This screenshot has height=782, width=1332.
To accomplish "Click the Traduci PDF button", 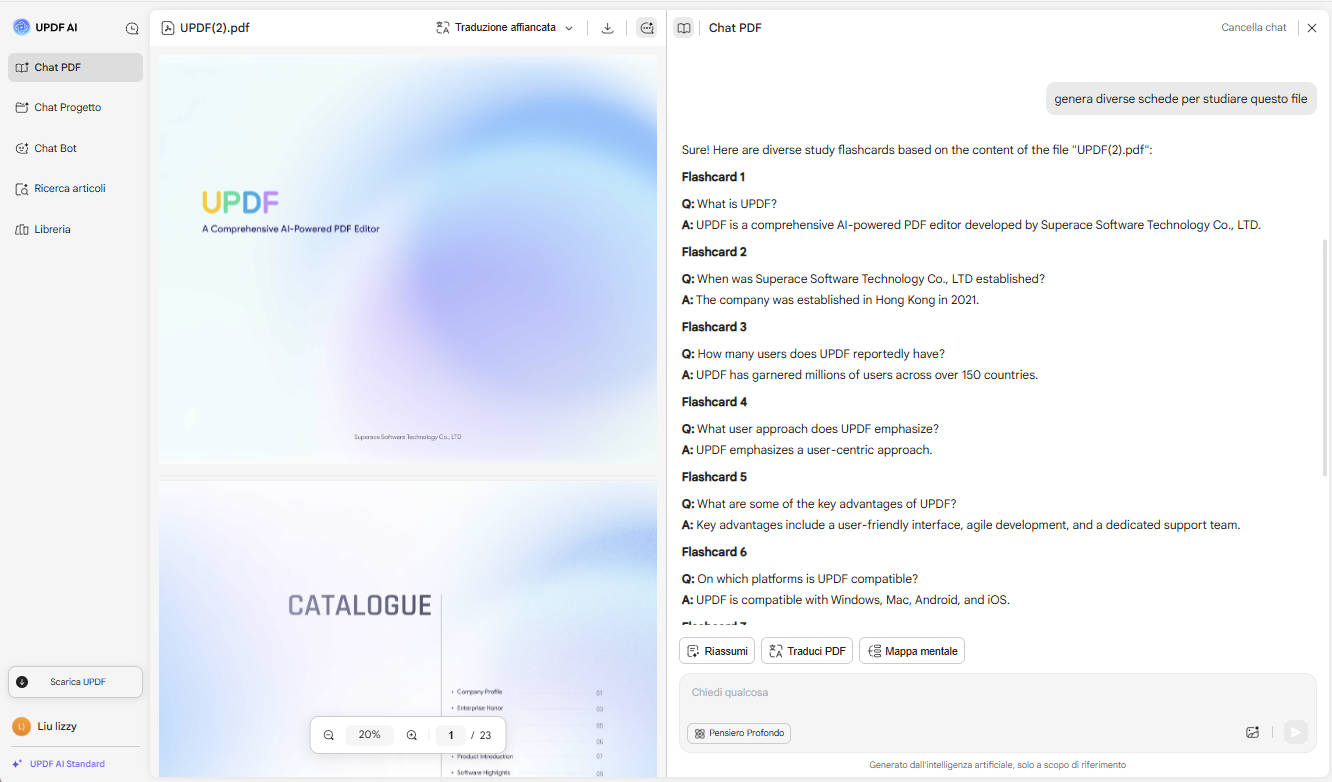I will point(807,651).
